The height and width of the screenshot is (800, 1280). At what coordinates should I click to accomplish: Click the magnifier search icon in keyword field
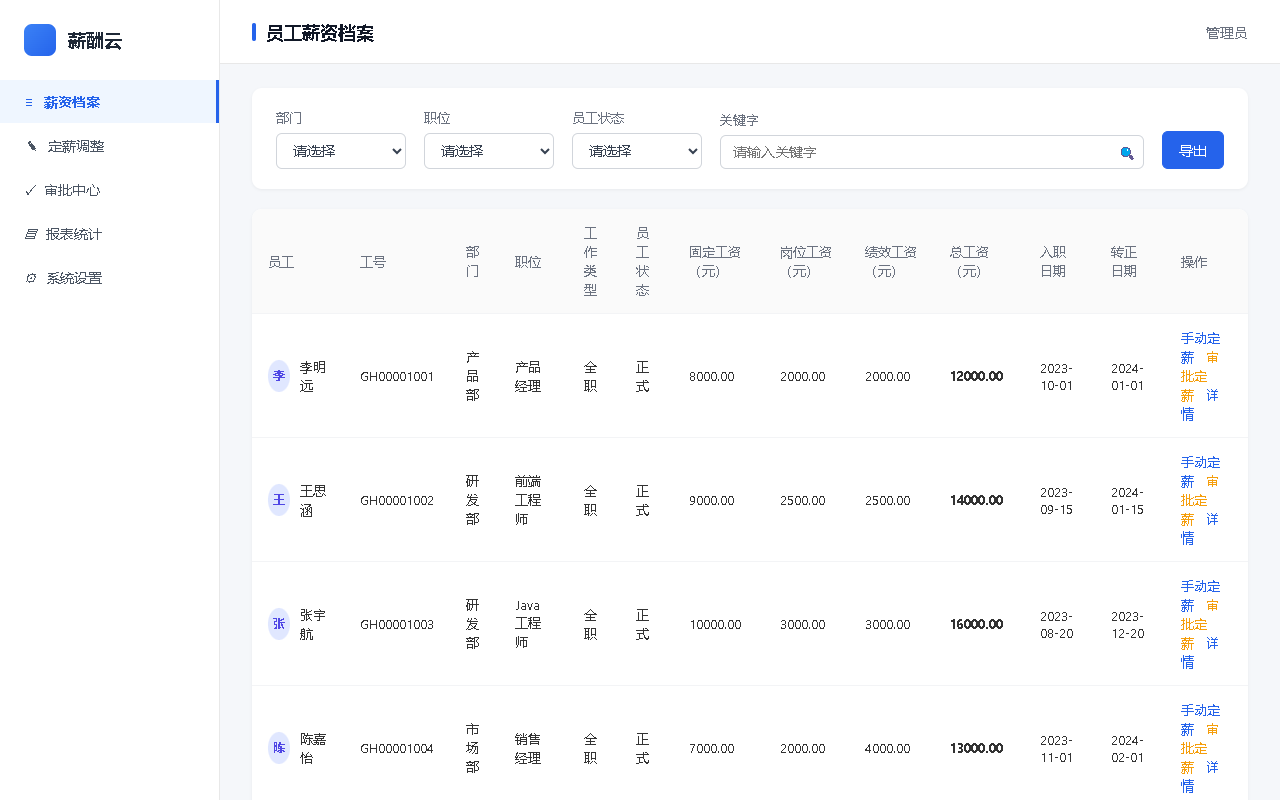coord(1127,153)
